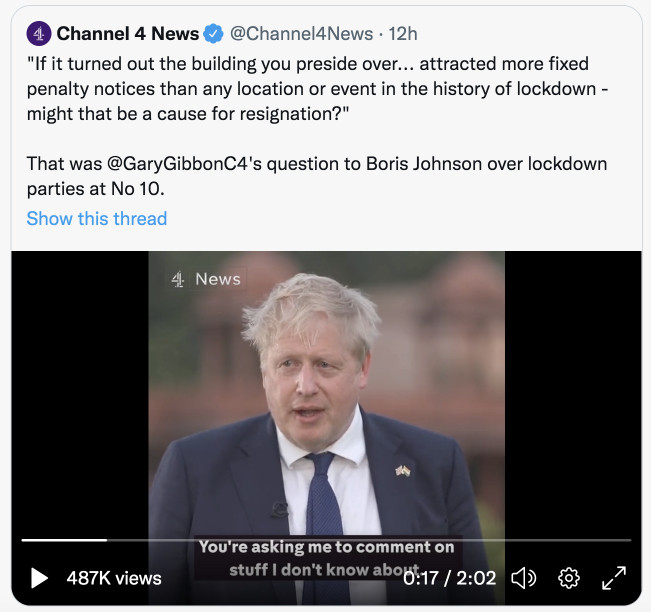Screen dimensions: 651x612
Task: Seek to the end of the video progress bar
Action: coord(628,540)
